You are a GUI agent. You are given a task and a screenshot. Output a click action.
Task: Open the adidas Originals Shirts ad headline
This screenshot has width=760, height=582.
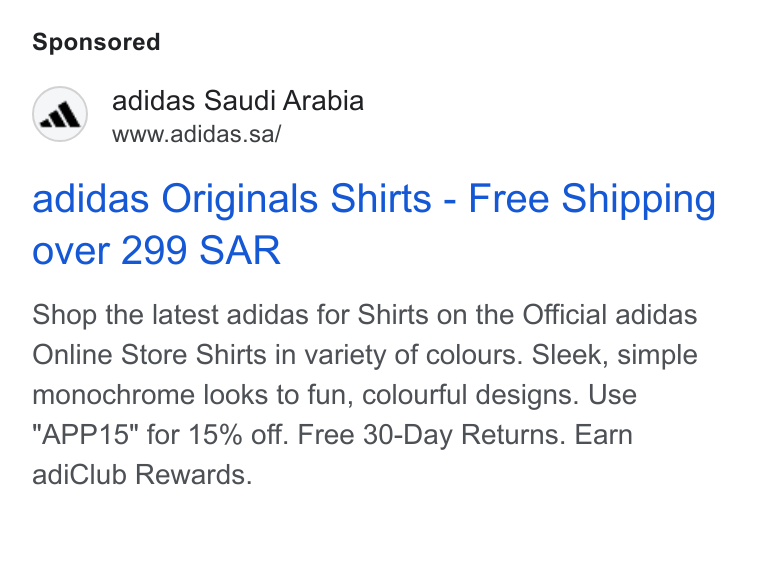(x=374, y=224)
